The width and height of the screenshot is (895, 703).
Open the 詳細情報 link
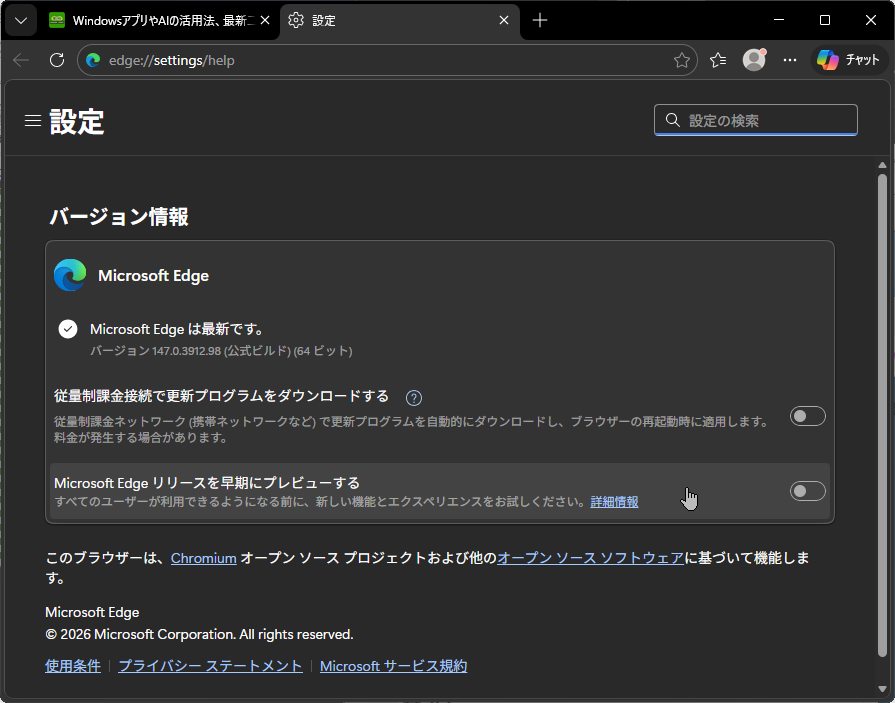coord(614,502)
